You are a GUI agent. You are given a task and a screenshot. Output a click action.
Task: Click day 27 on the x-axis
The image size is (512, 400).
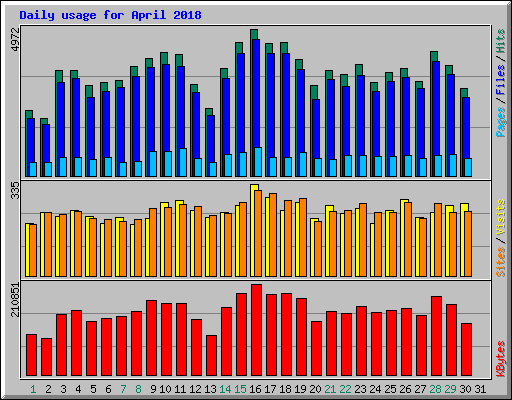pyautogui.click(x=420, y=389)
